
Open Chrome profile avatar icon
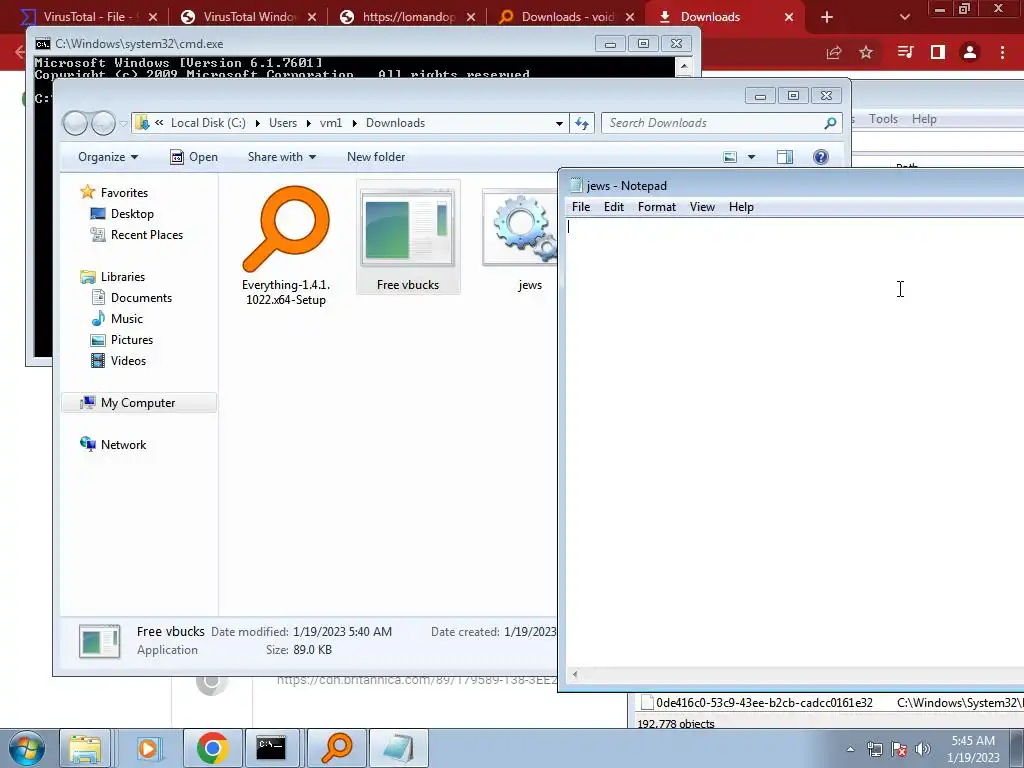(x=970, y=52)
